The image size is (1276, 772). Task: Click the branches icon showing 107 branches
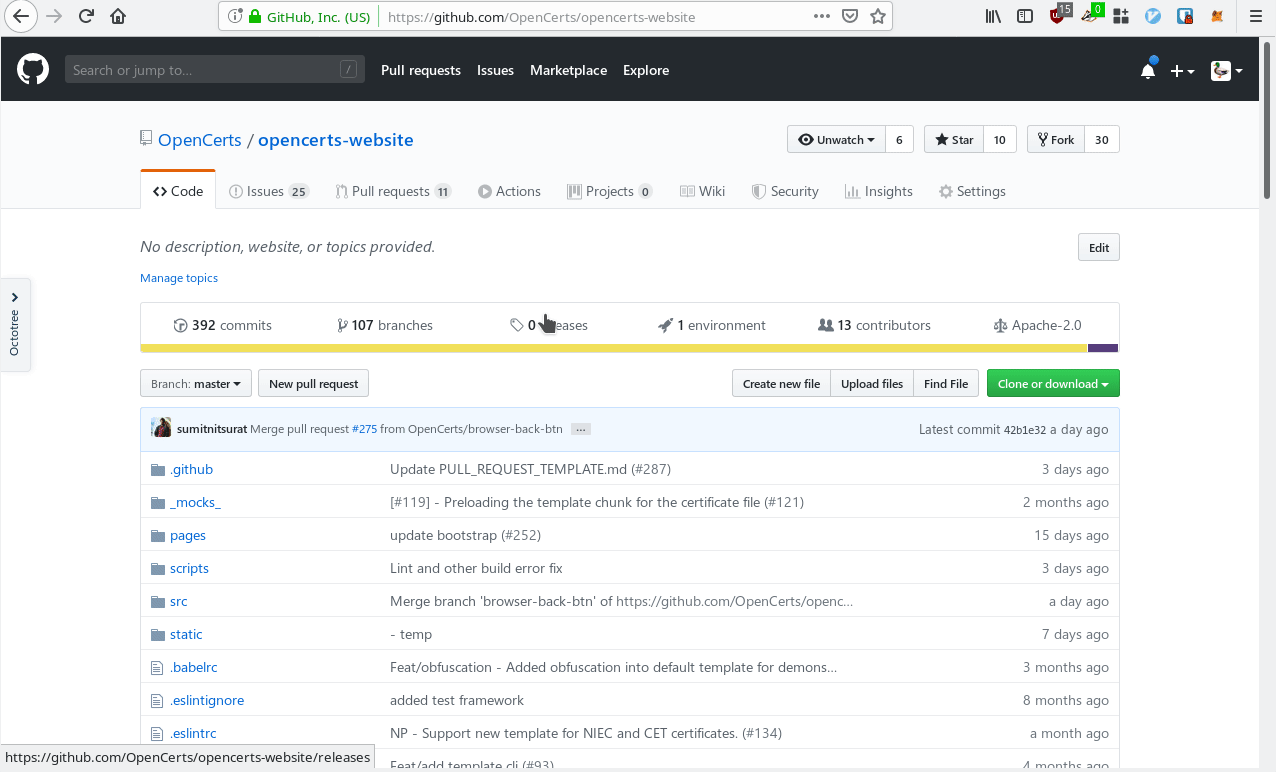coord(343,324)
